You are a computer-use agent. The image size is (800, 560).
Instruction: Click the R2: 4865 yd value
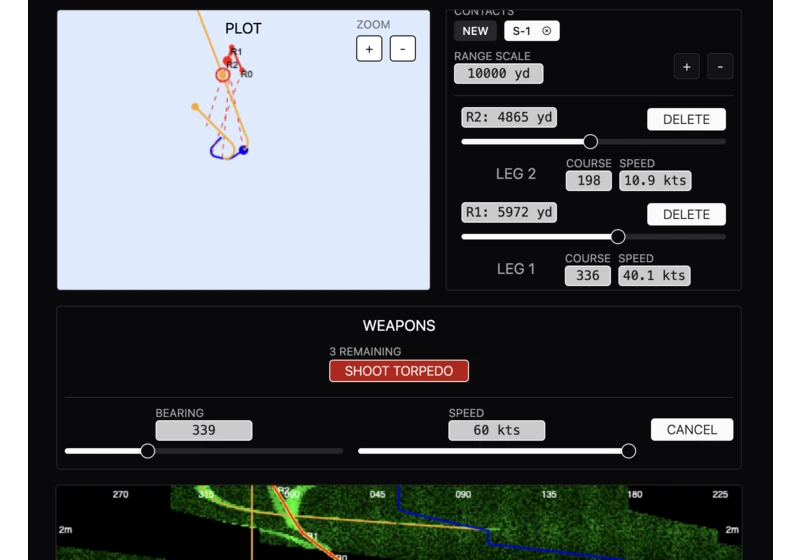click(509, 117)
